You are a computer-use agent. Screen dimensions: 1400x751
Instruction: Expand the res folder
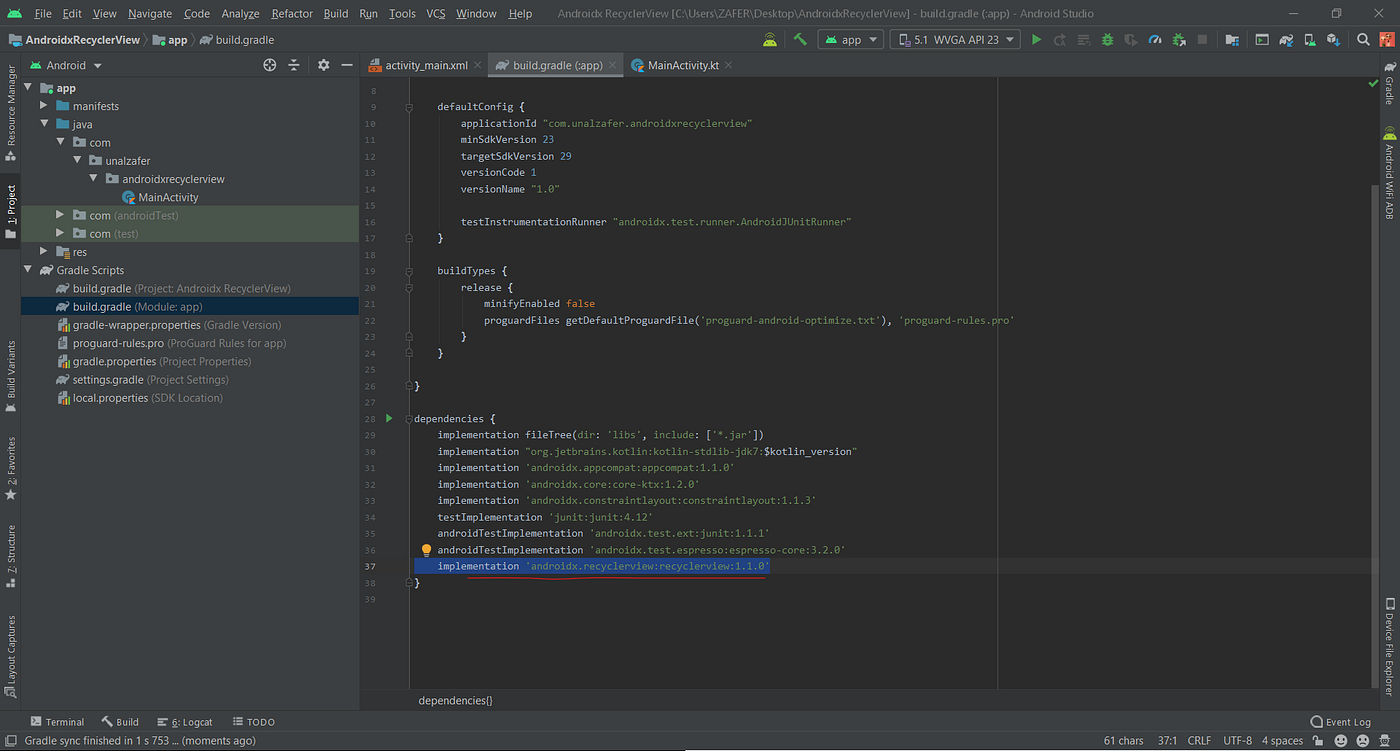click(x=42, y=251)
